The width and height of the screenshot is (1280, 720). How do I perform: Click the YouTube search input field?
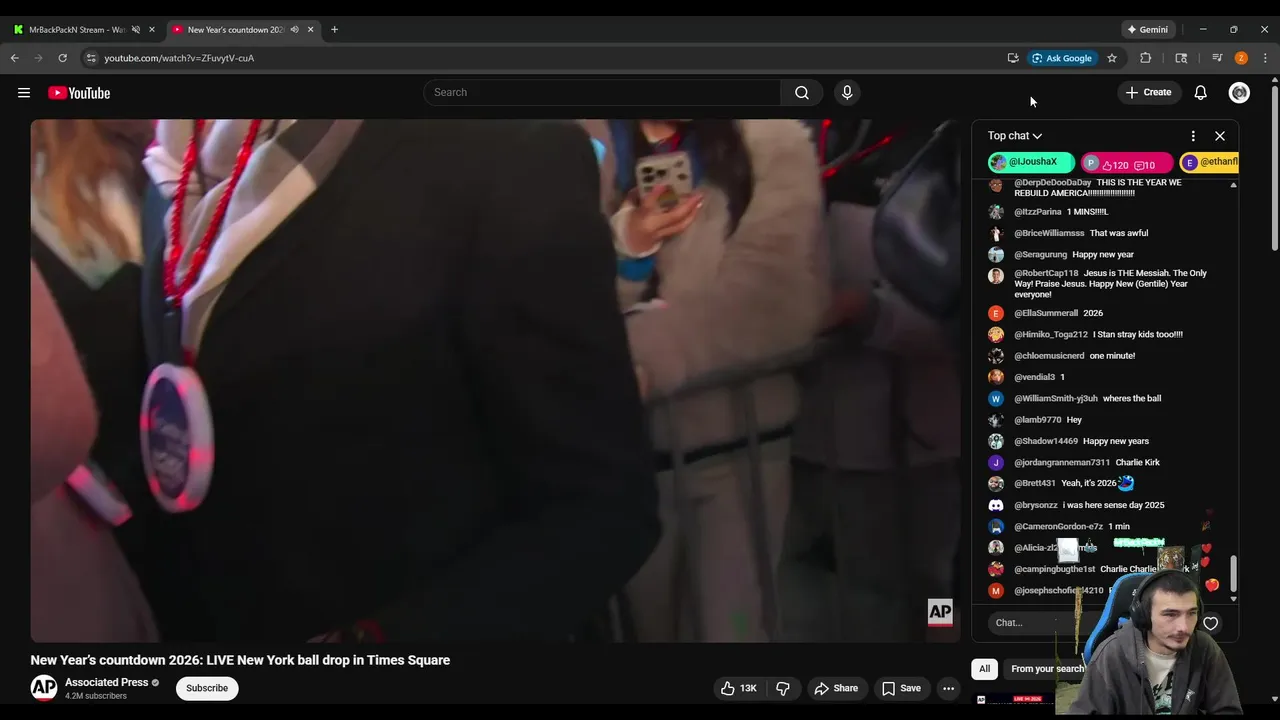coord(602,93)
